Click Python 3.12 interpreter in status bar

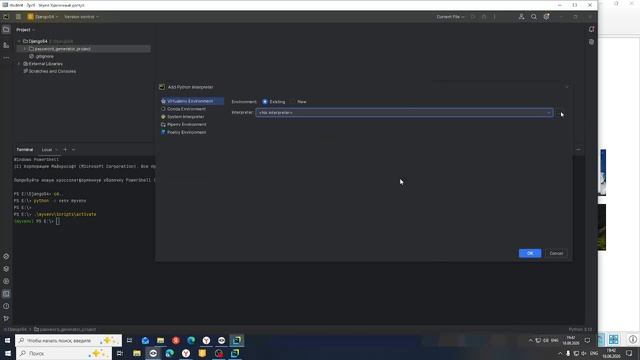pos(580,329)
